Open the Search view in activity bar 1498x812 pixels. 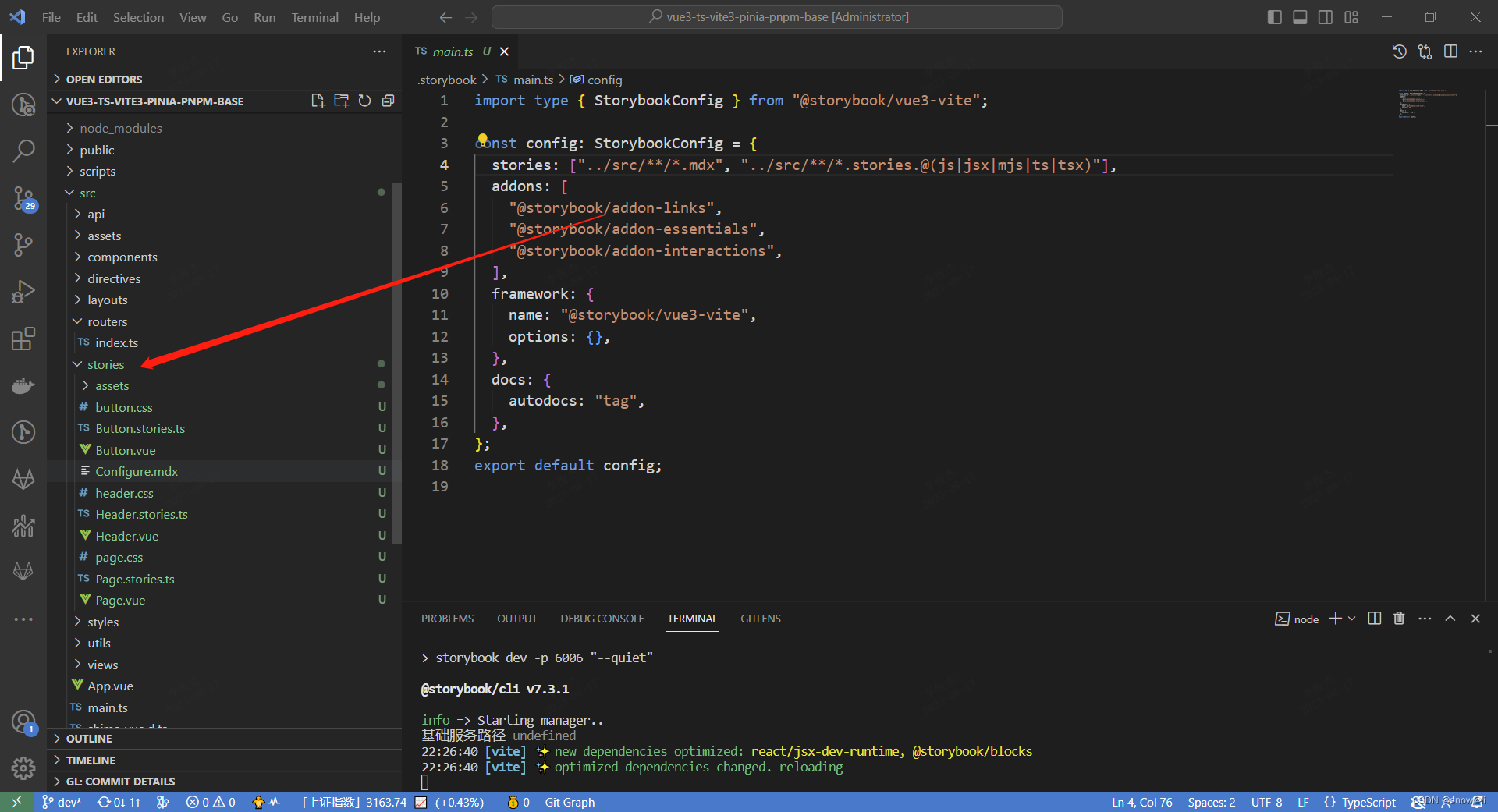(23, 151)
